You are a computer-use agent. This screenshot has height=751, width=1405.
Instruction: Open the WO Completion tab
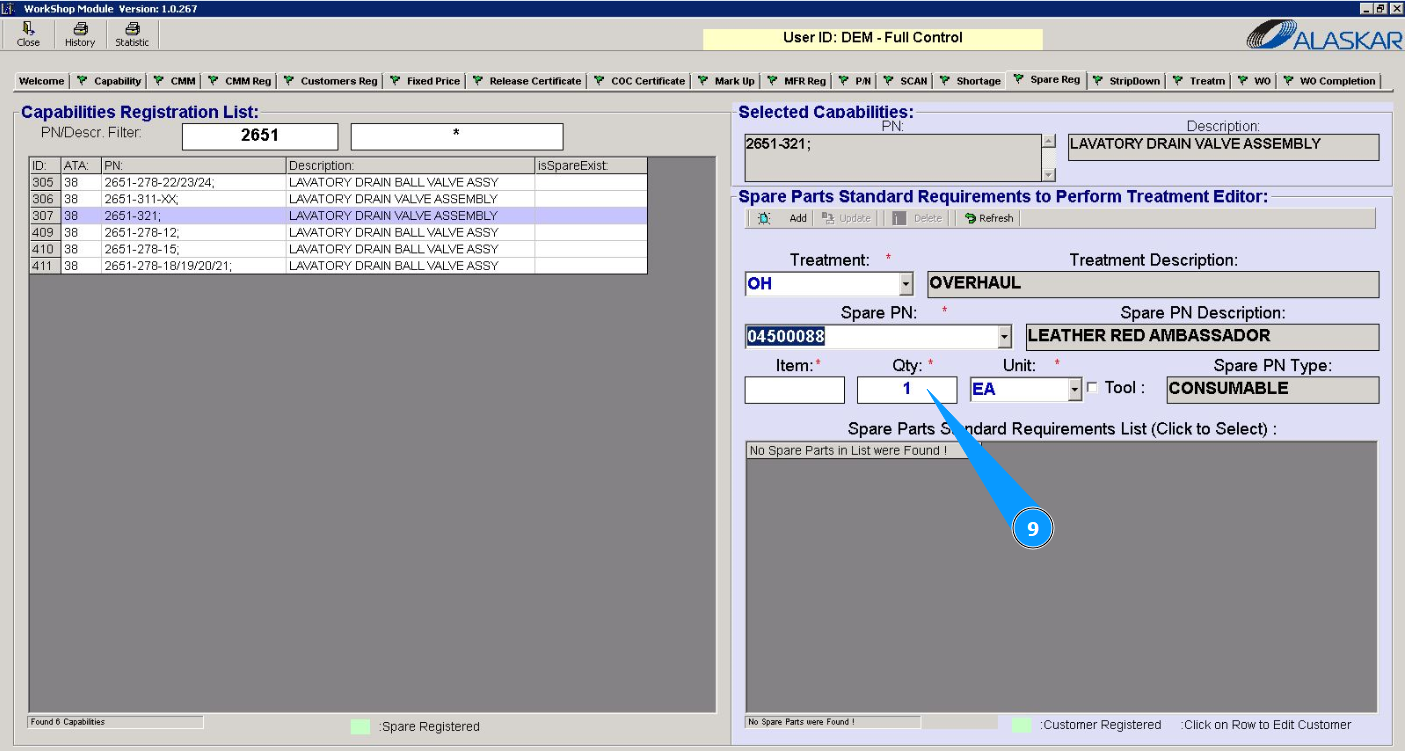click(x=1329, y=81)
